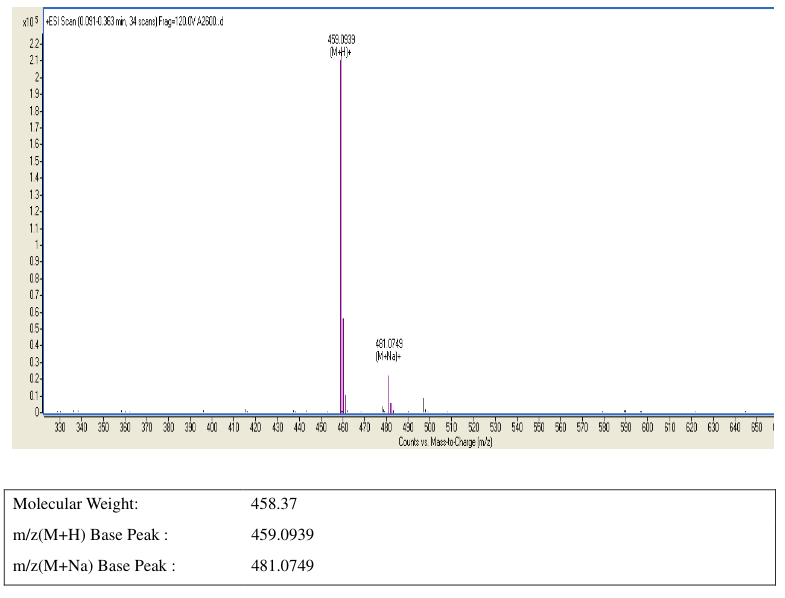The height and width of the screenshot is (598, 785).
Task: Click the value 458.37
Action: [274, 504]
